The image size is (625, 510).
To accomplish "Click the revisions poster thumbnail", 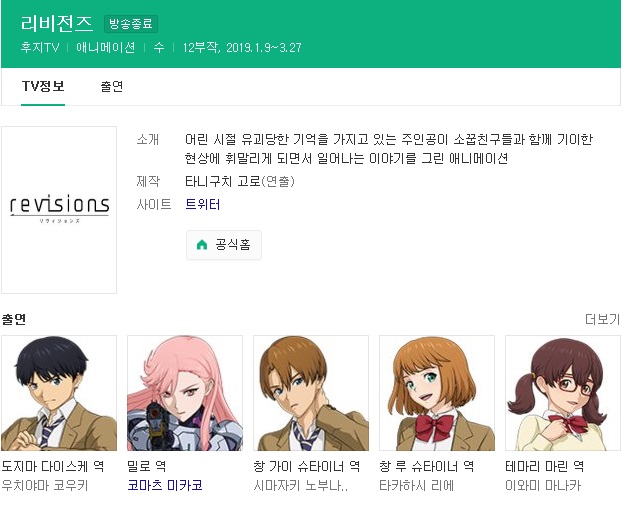I will tap(59, 210).
